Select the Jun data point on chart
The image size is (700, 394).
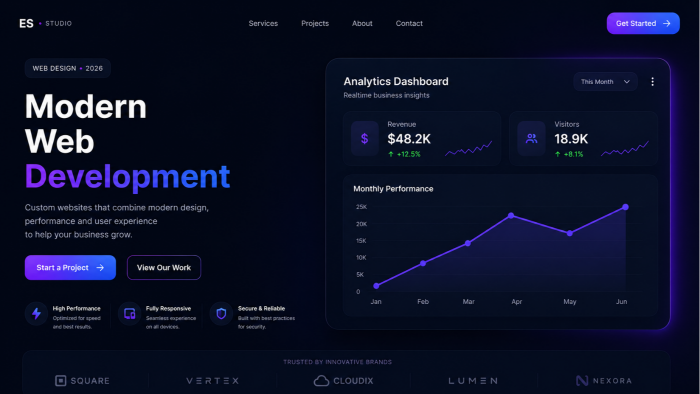[x=625, y=207]
